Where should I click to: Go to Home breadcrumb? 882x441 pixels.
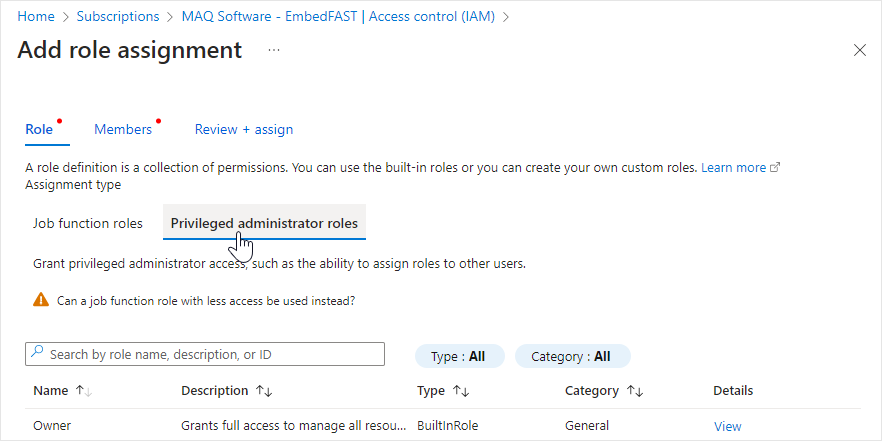36,17
